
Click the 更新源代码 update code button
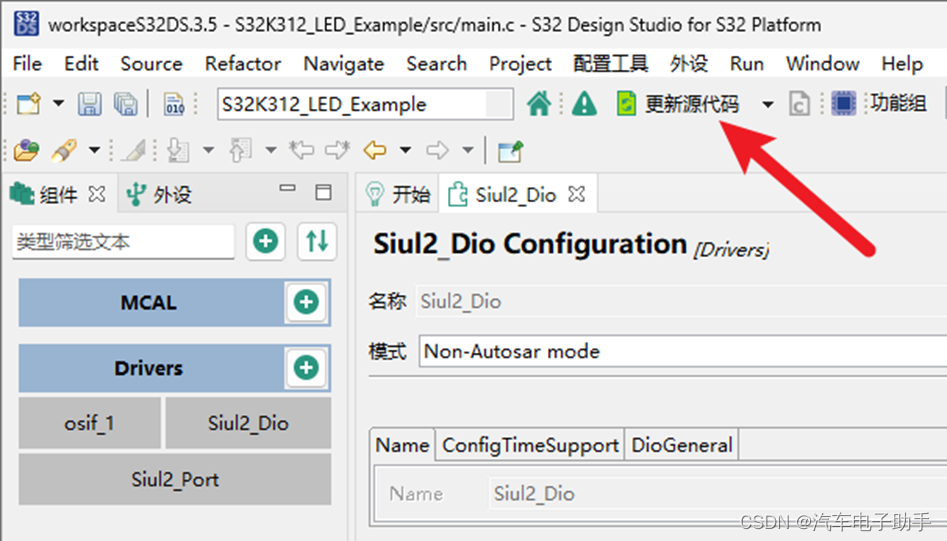coord(678,104)
